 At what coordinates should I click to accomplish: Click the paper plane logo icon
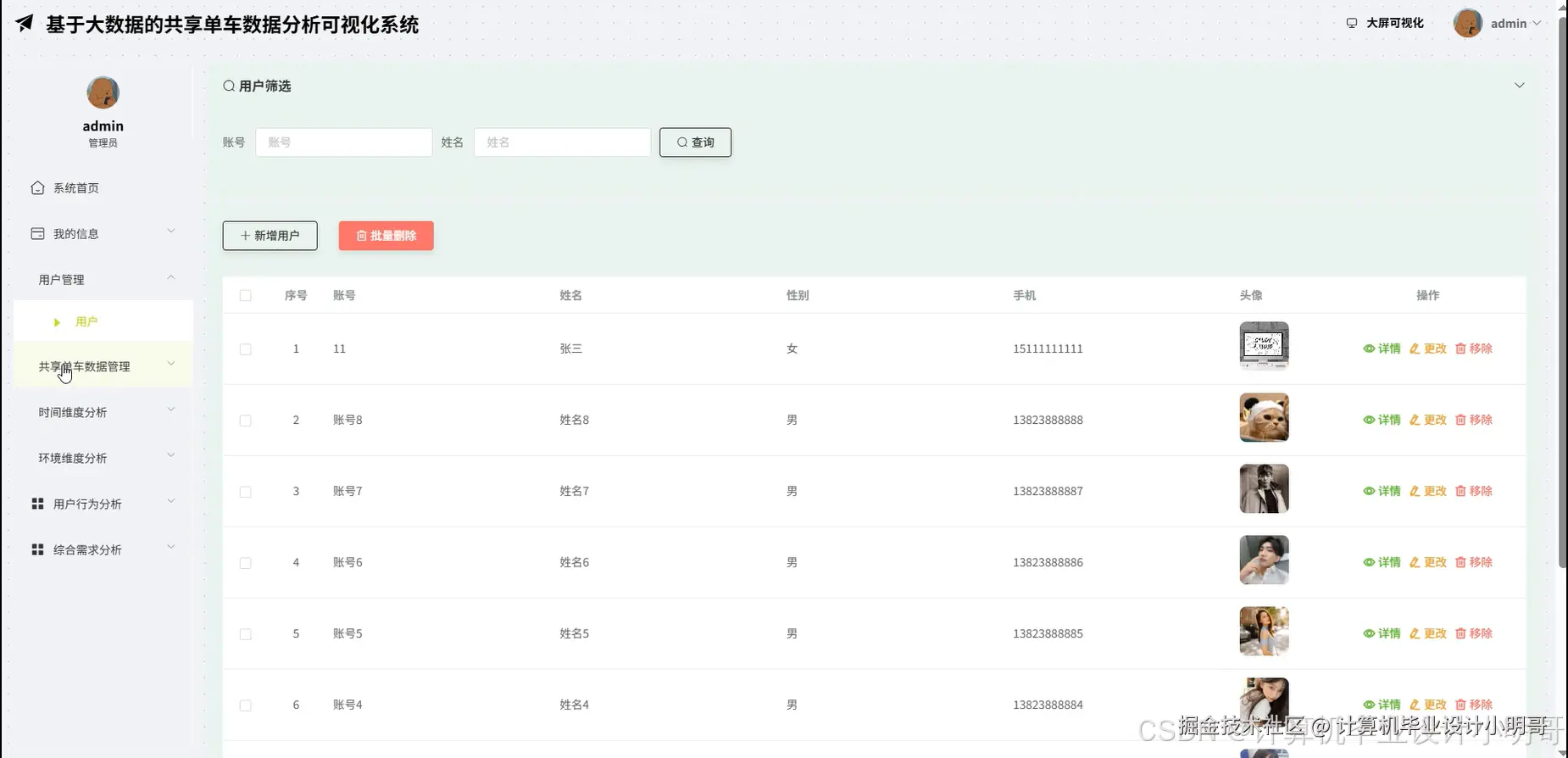tap(25, 24)
